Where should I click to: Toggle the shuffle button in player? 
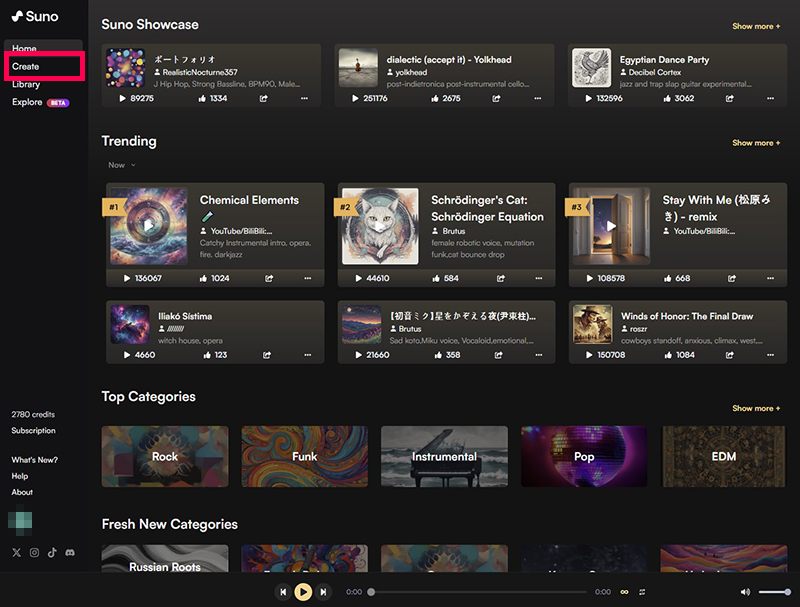click(642, 592)
